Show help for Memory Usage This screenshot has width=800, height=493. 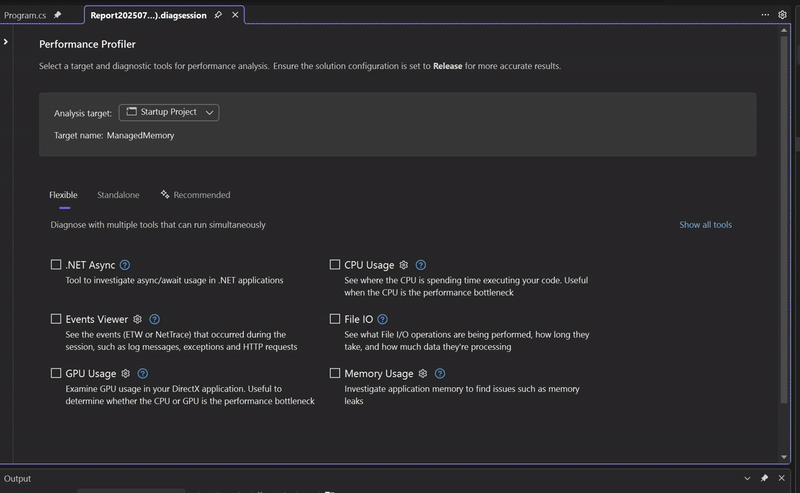pos(439,374)
